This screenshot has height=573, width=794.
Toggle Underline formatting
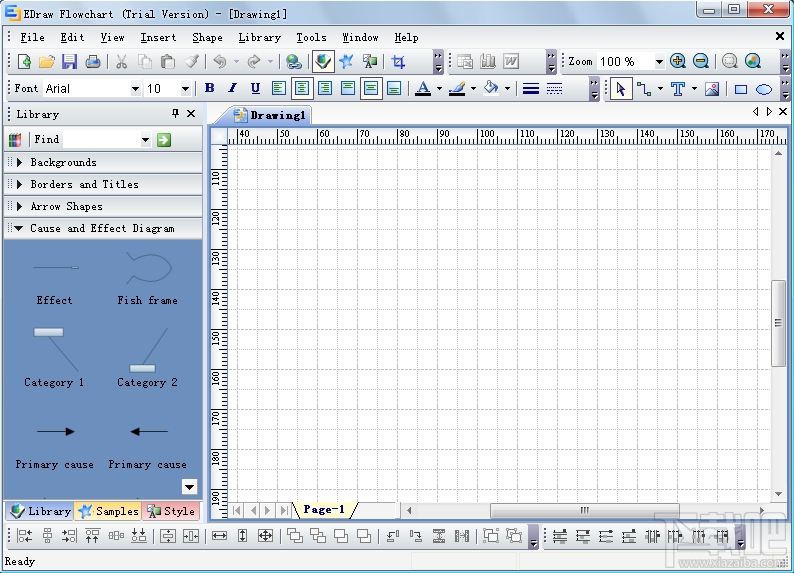[255, 89]
